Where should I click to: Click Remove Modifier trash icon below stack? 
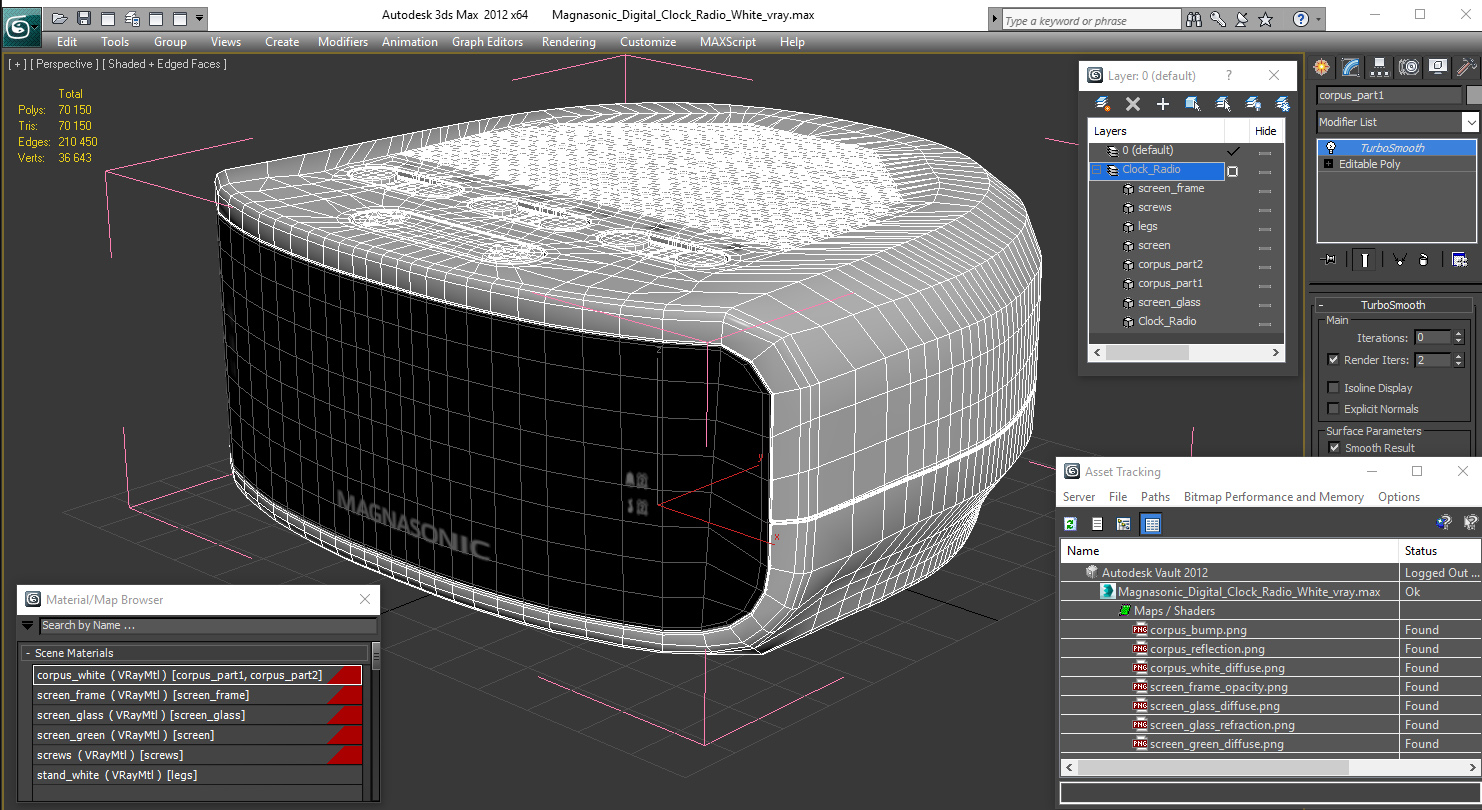[x=1423, y=260]
